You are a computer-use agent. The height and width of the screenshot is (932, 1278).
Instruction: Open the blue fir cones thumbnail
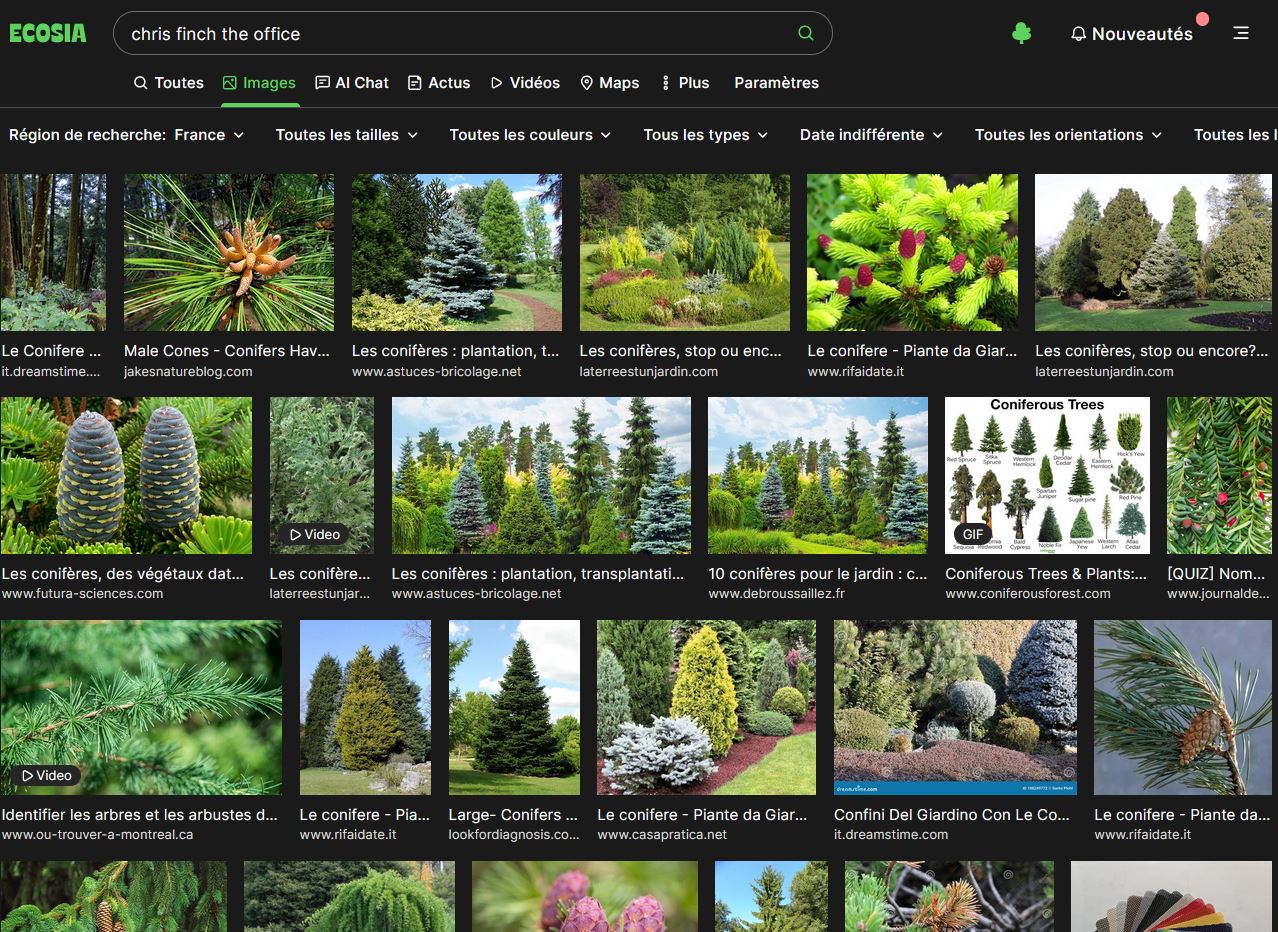pyautogui.click(x=126, y=475)
